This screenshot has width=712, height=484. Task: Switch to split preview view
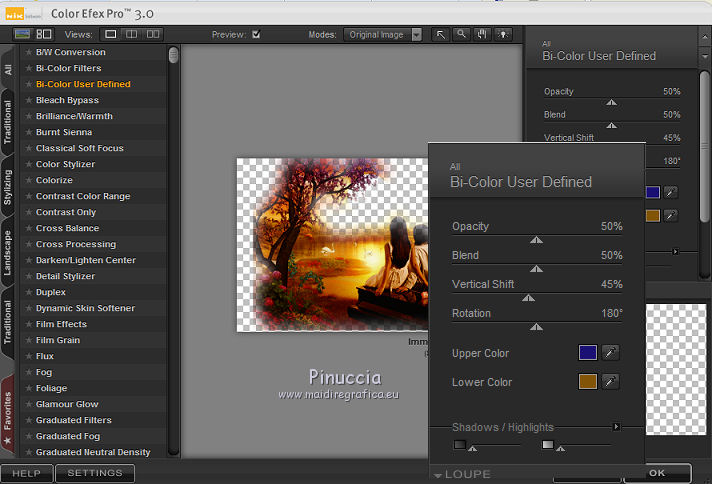point(132,34)
